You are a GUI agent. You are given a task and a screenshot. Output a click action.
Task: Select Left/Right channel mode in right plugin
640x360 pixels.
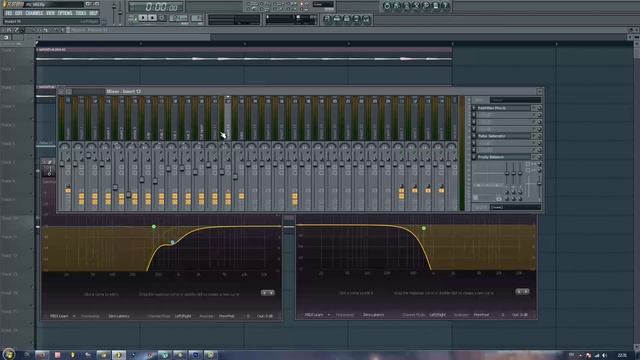(x=438, y=315)
